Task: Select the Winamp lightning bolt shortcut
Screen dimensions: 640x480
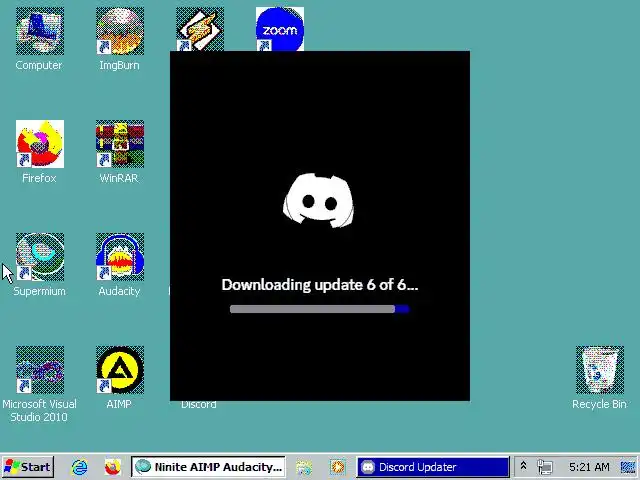Action: coord(200,29)
